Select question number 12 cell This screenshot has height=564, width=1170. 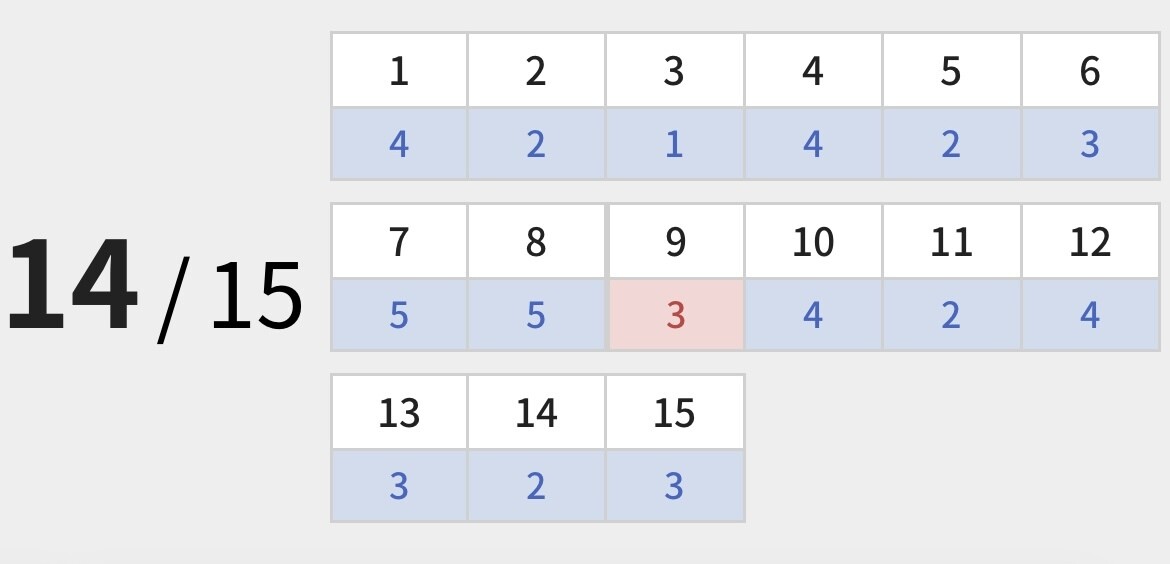[1090, 241]
